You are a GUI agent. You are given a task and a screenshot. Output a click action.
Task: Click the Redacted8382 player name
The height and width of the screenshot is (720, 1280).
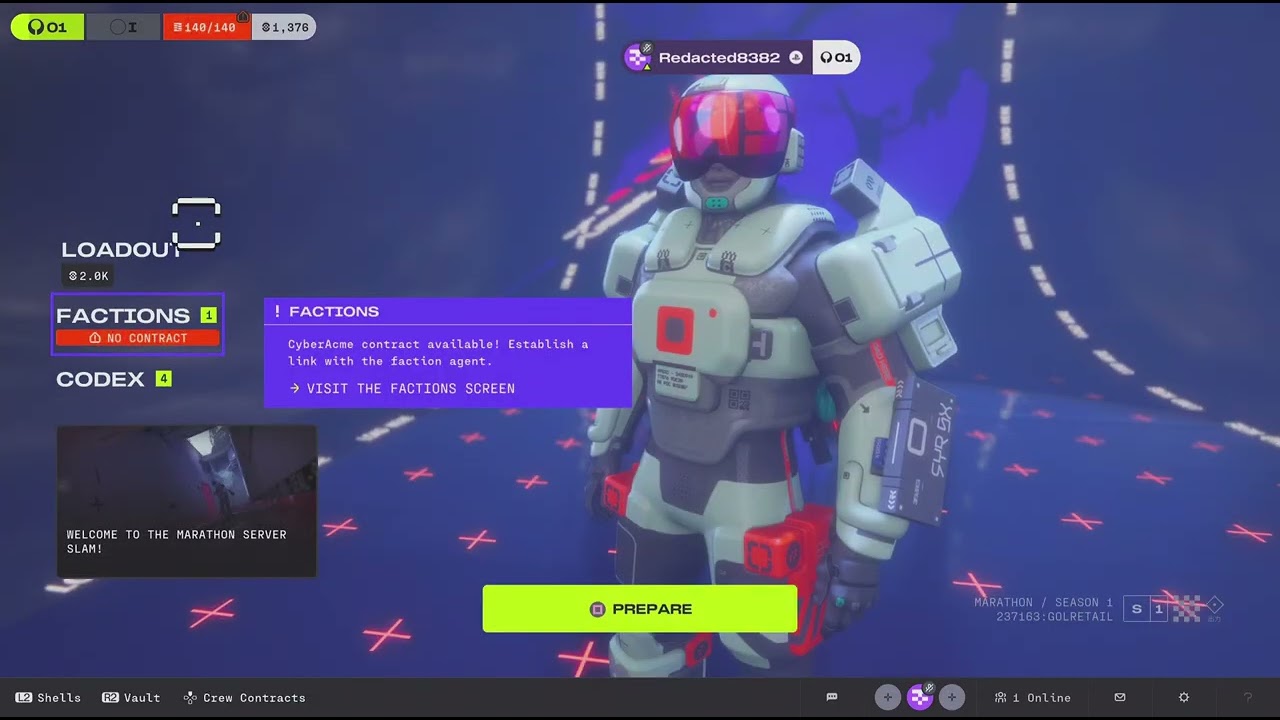pyautogui.click(x=719, y=58)
